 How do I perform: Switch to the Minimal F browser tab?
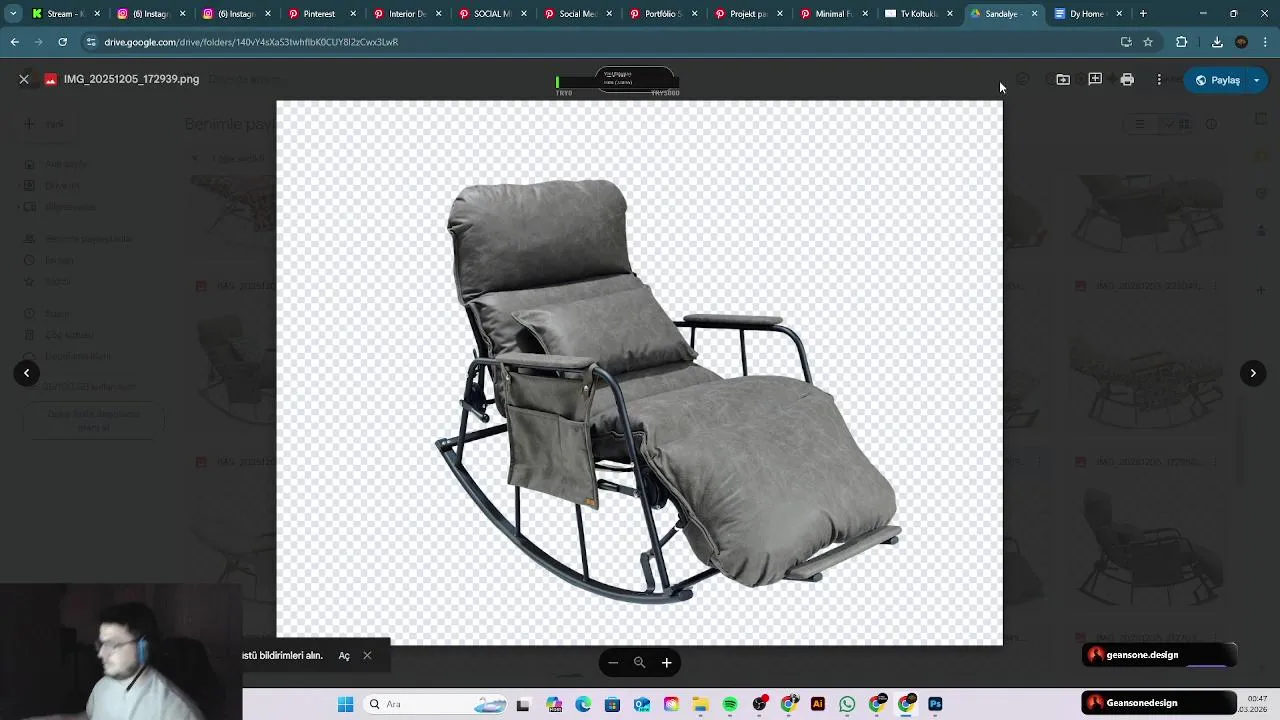[x=832, y=14]
